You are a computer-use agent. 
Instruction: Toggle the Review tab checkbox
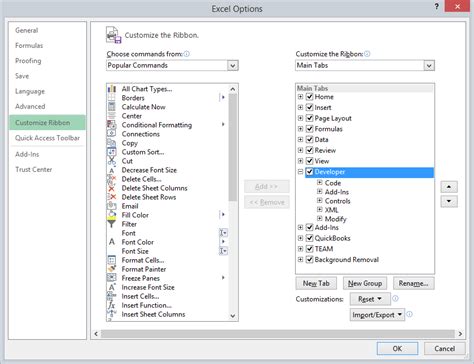(x=309, y=150)
